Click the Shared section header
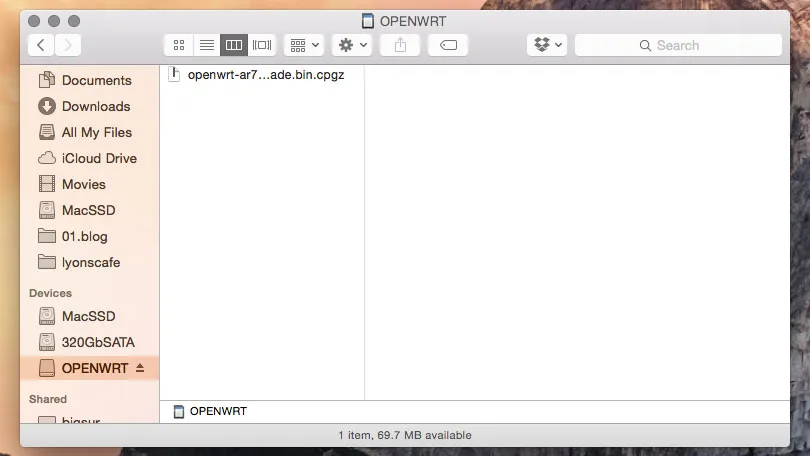Viewport: 810px width, 456px height. click(48, 399)
